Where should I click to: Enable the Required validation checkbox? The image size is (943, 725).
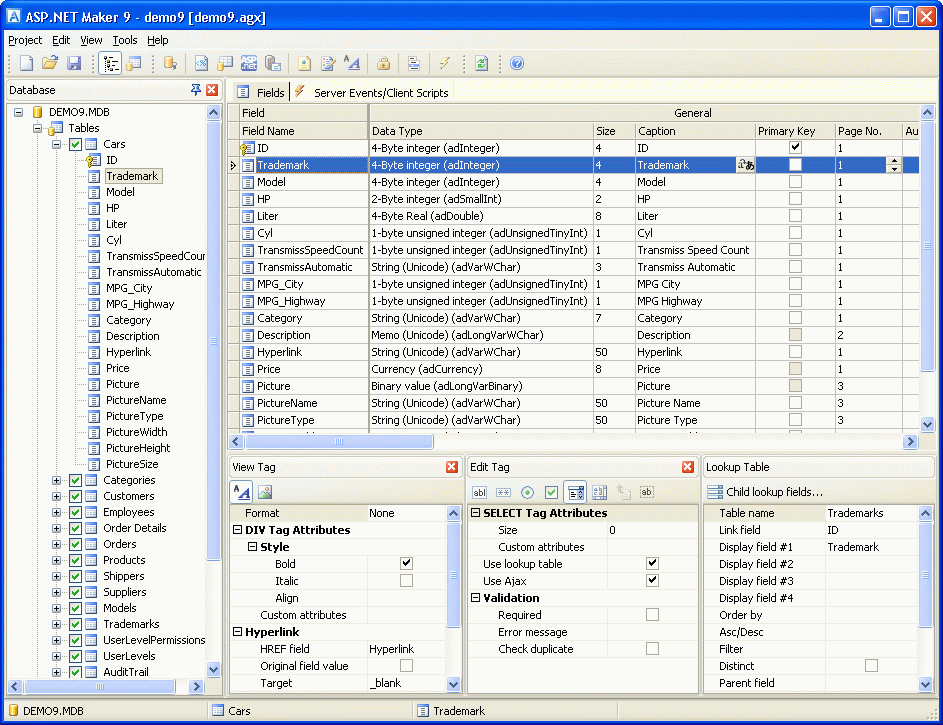click(x=652, y=614)
